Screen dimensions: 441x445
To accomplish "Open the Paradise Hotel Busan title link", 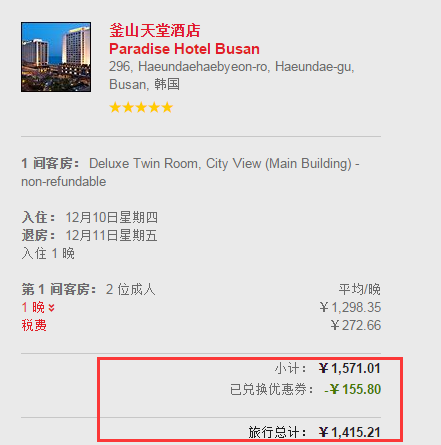I will click(x=184, y=49).
